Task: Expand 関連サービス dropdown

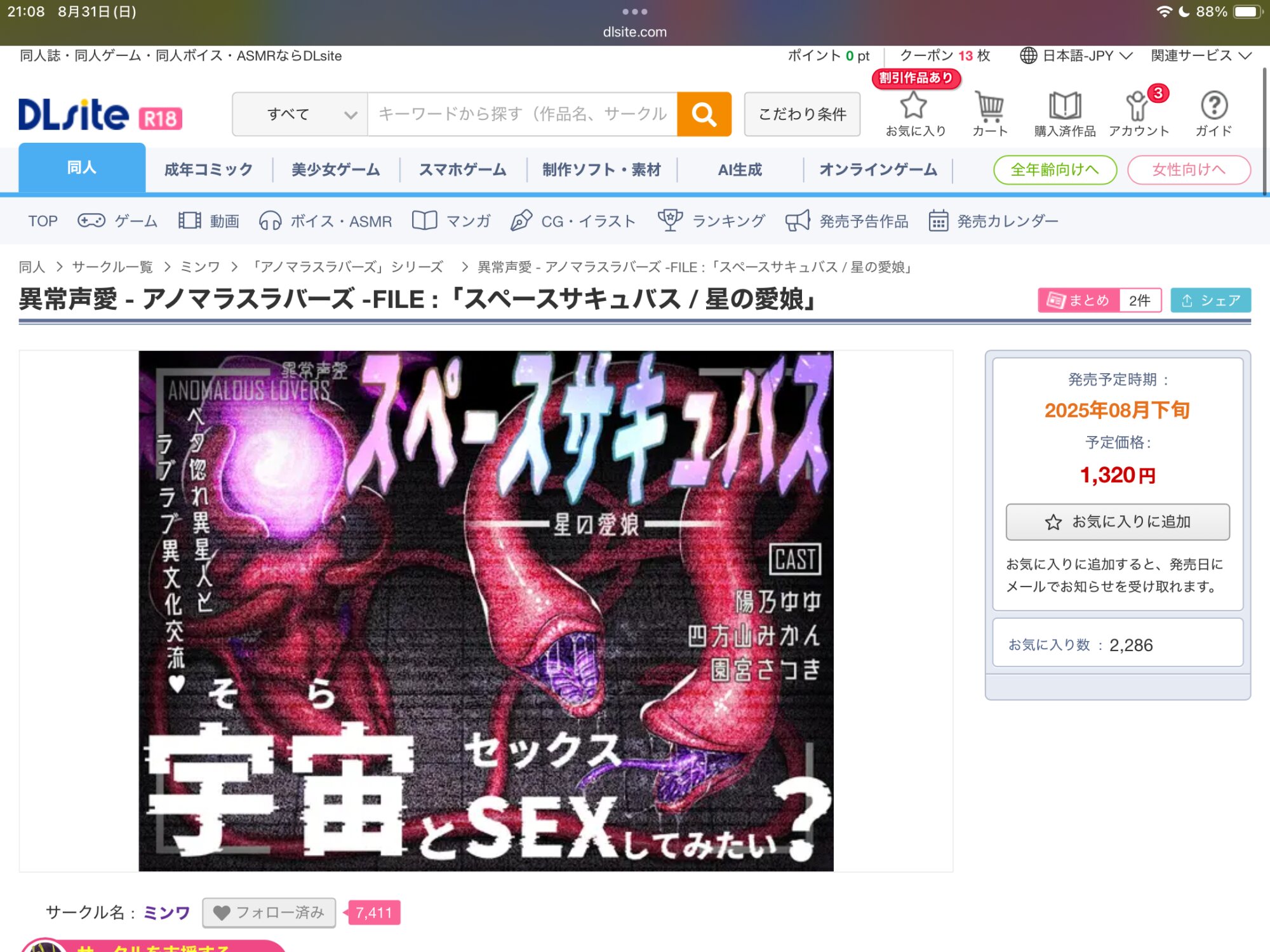Action: pos(1200,56)
